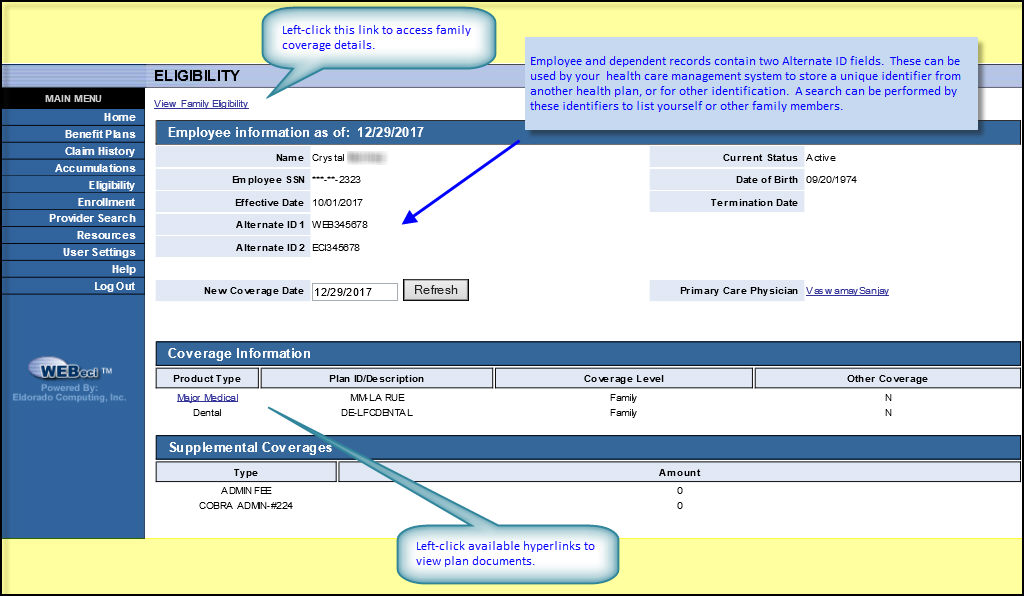
Task: Open the Major Medical plan link
Action: click(207, 397)
